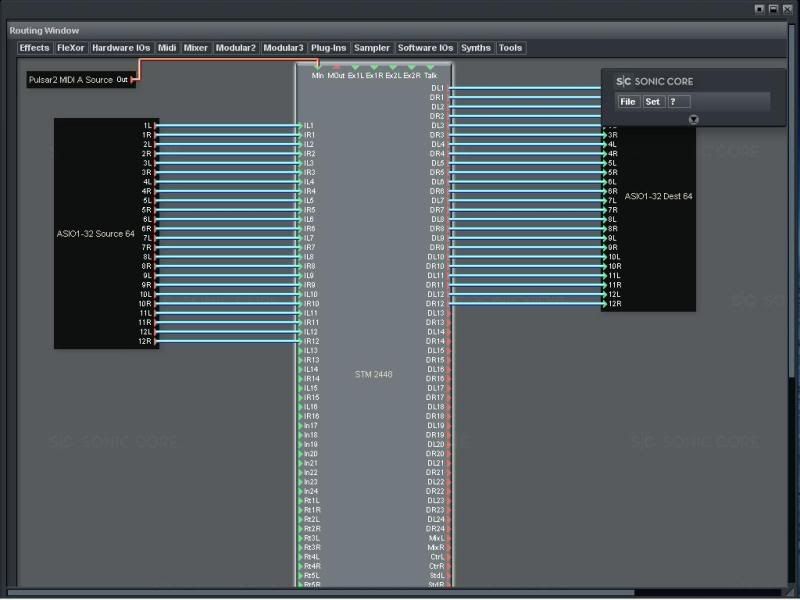Click the DL16 output pin on STM 2448
Screen dimensions: 800x600
tap(448, 369)
